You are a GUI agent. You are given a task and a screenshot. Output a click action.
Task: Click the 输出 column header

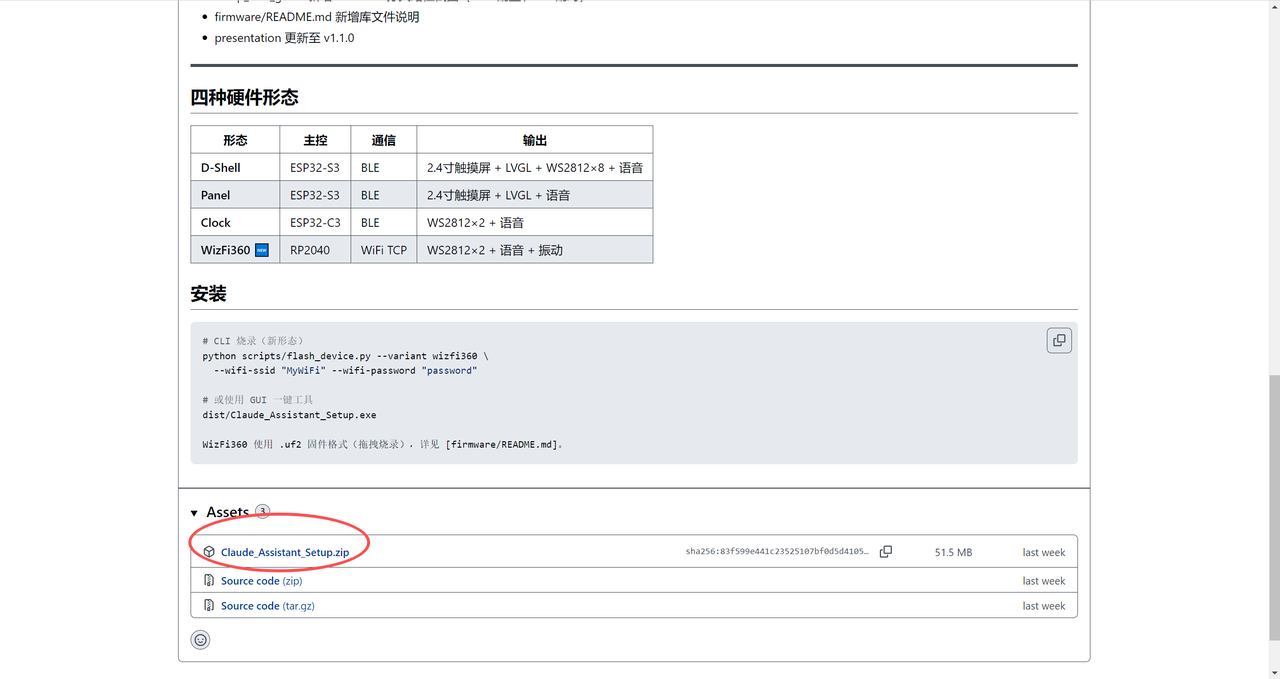535,140
